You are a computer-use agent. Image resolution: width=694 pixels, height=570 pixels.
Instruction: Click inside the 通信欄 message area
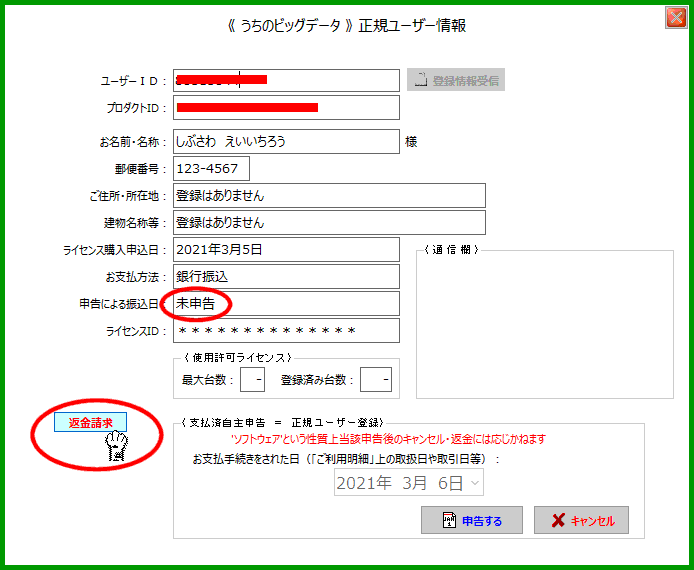click(545, 325)
